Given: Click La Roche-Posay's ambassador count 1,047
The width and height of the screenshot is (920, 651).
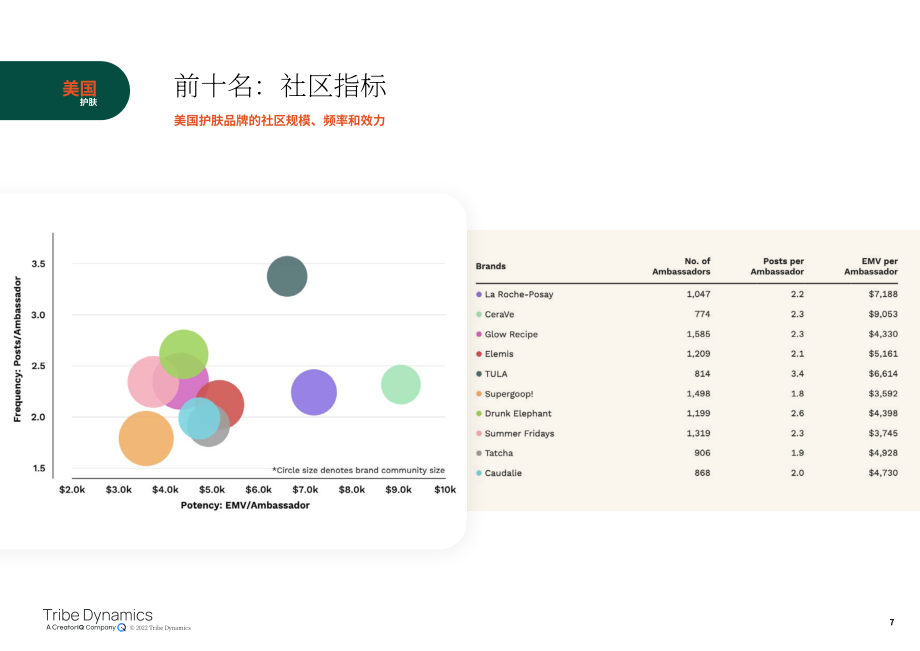Looking at the screenshot, I should [698, 294].
